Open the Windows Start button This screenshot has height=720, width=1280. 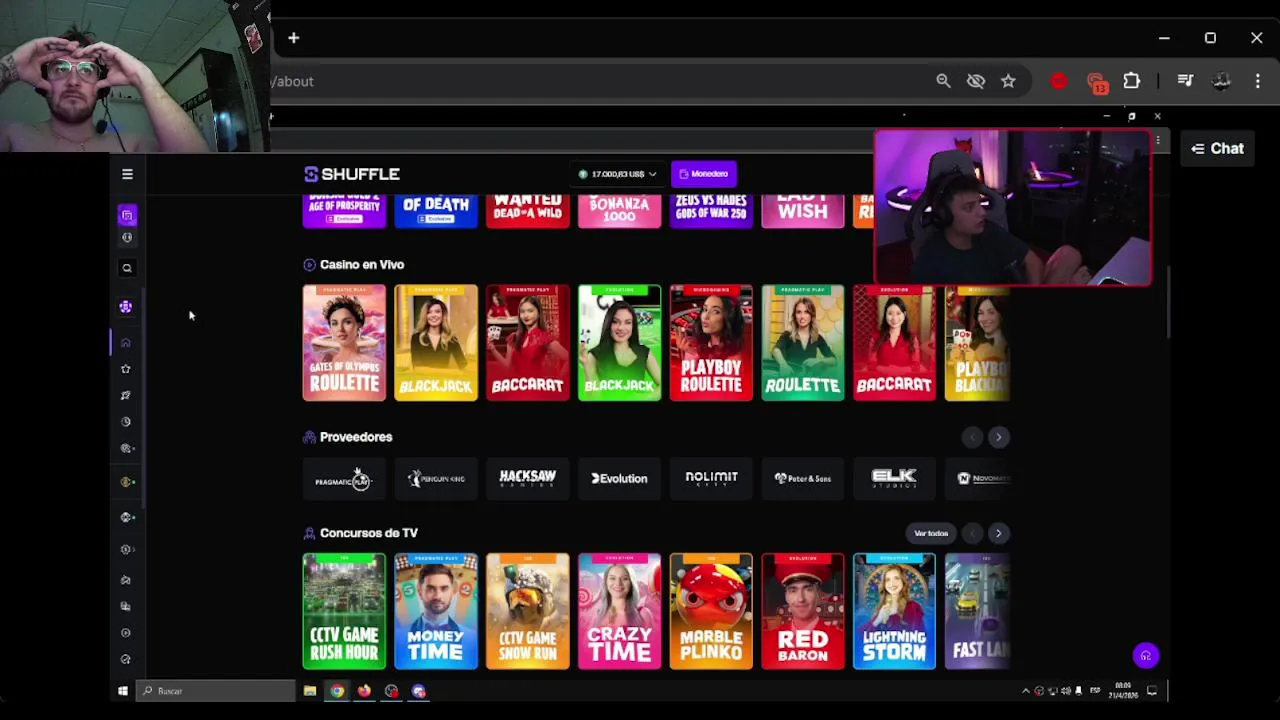pos(123,691)
